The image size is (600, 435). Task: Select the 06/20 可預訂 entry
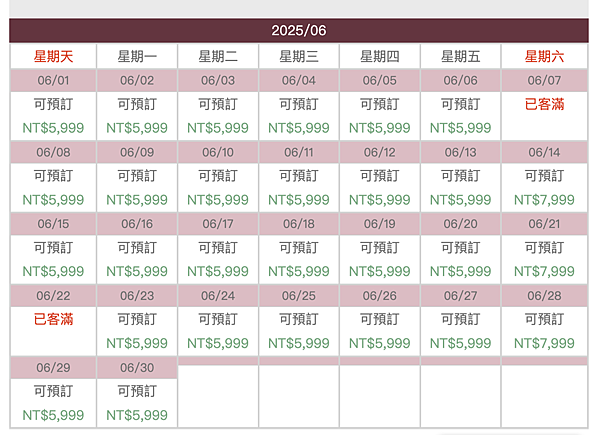[460, 248]
